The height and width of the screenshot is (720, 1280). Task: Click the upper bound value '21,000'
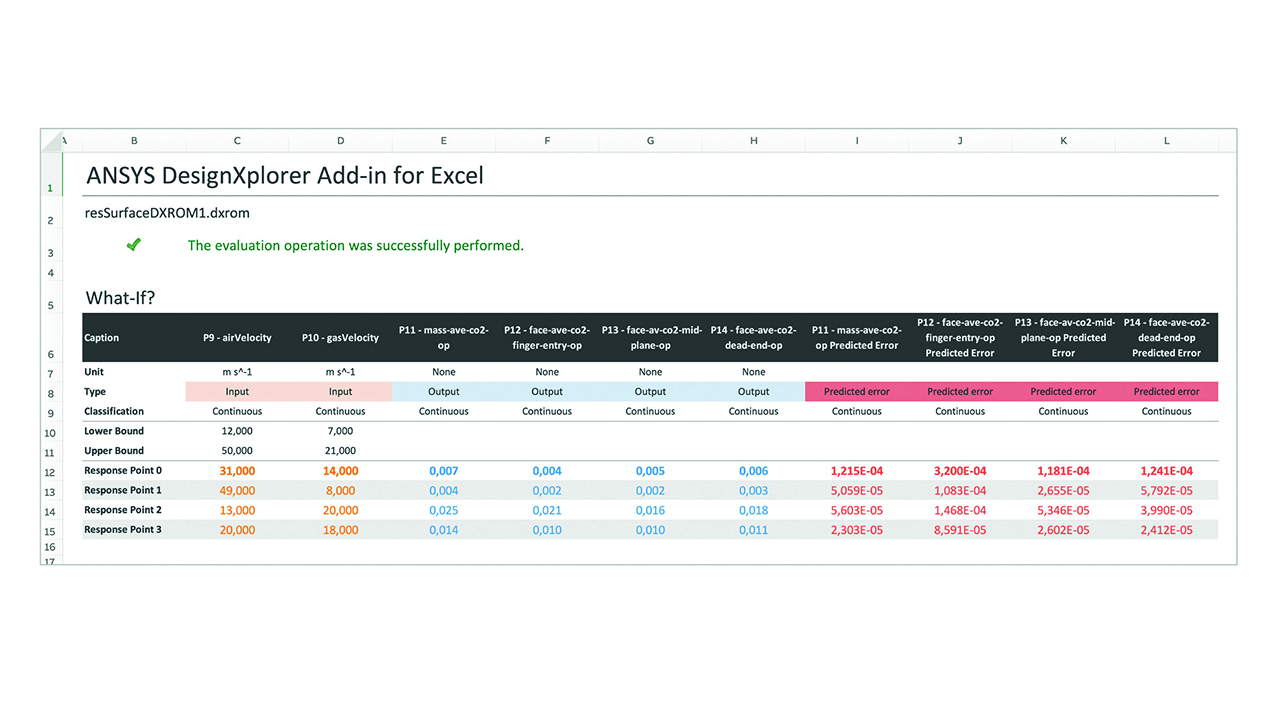click(340, 451)
